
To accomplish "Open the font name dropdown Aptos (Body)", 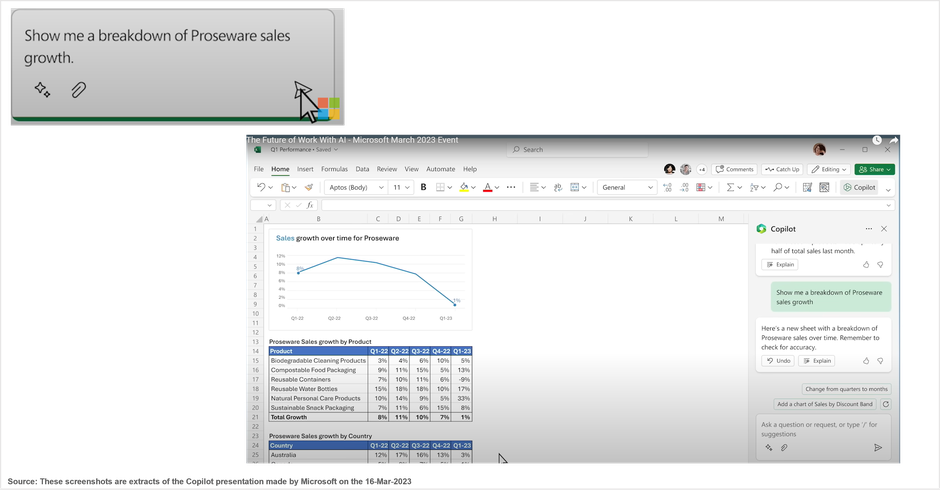I will click(356, 188).
